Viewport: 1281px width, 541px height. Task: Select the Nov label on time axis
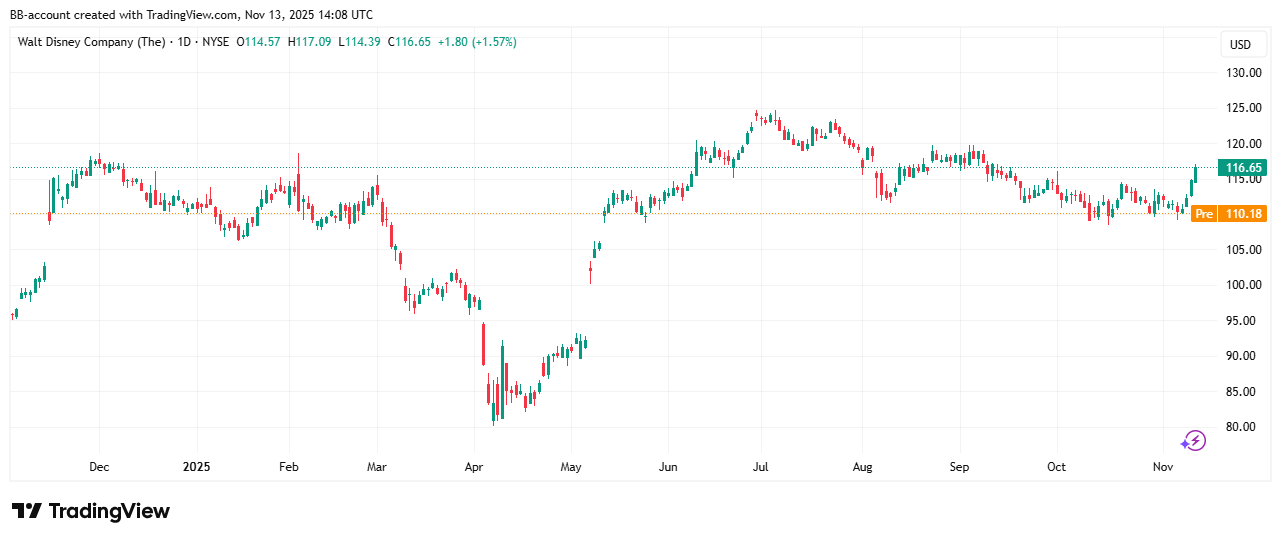1162,467
